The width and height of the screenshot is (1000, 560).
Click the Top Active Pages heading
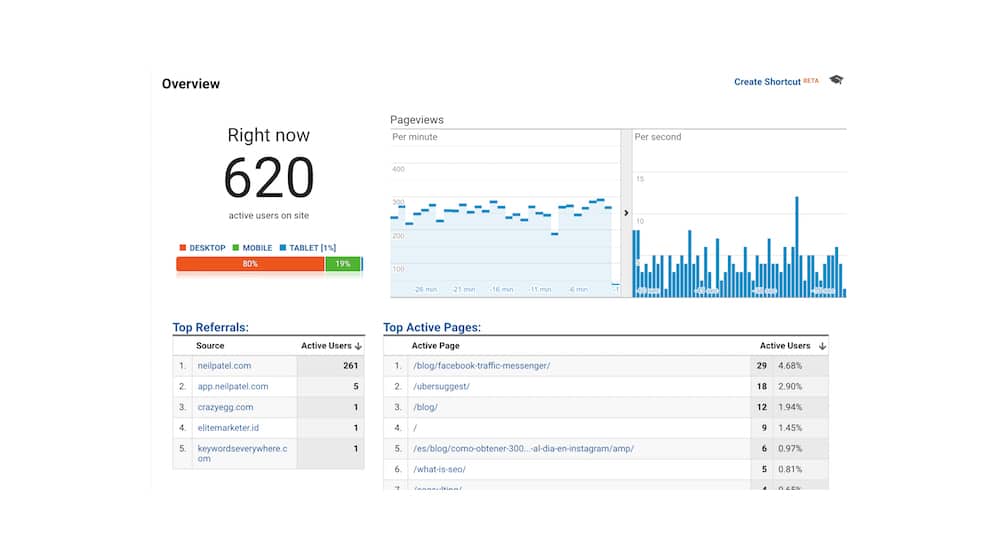coord(432,327)
